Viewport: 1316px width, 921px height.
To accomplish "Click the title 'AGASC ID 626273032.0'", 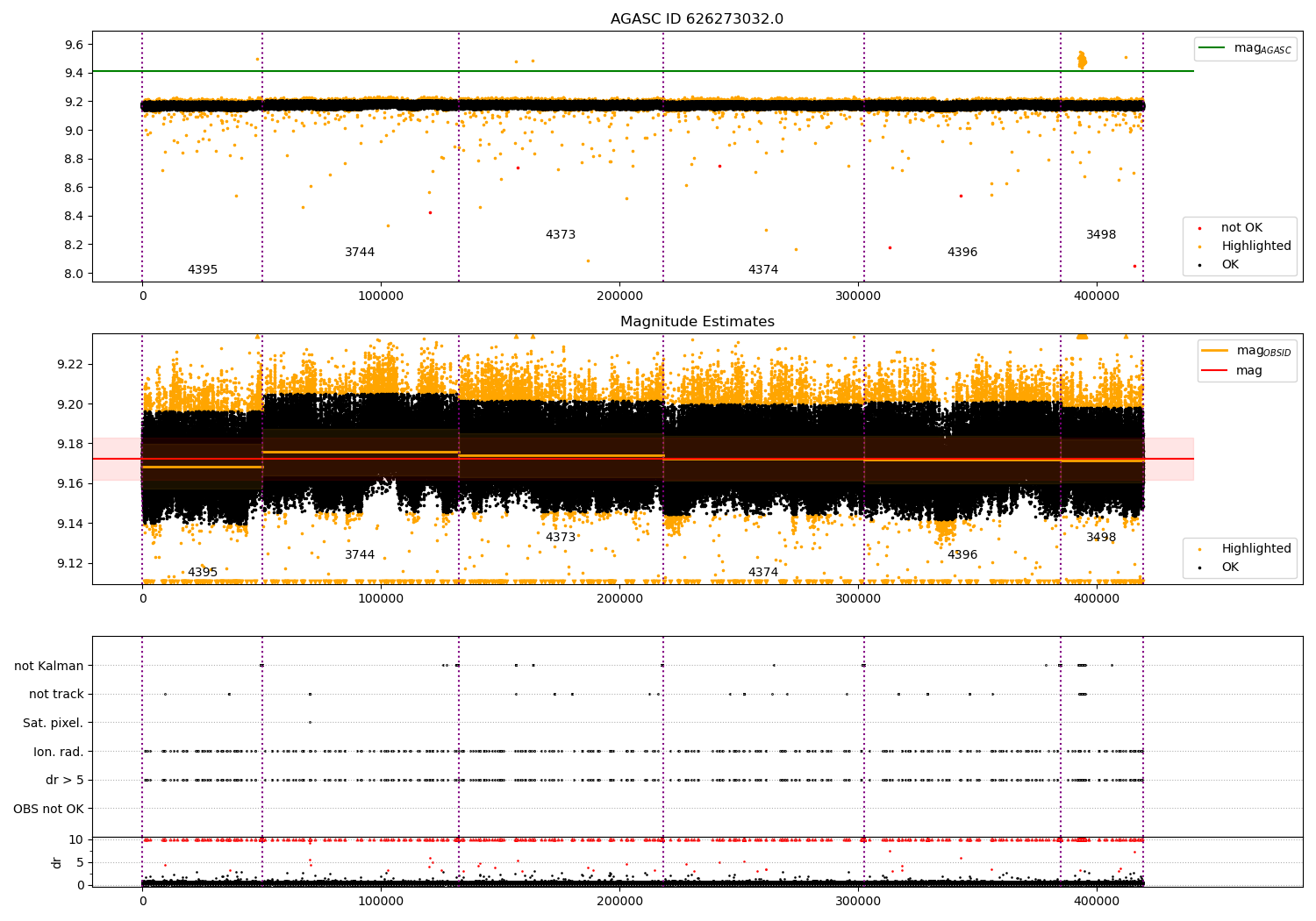I will tap(697, 19).
